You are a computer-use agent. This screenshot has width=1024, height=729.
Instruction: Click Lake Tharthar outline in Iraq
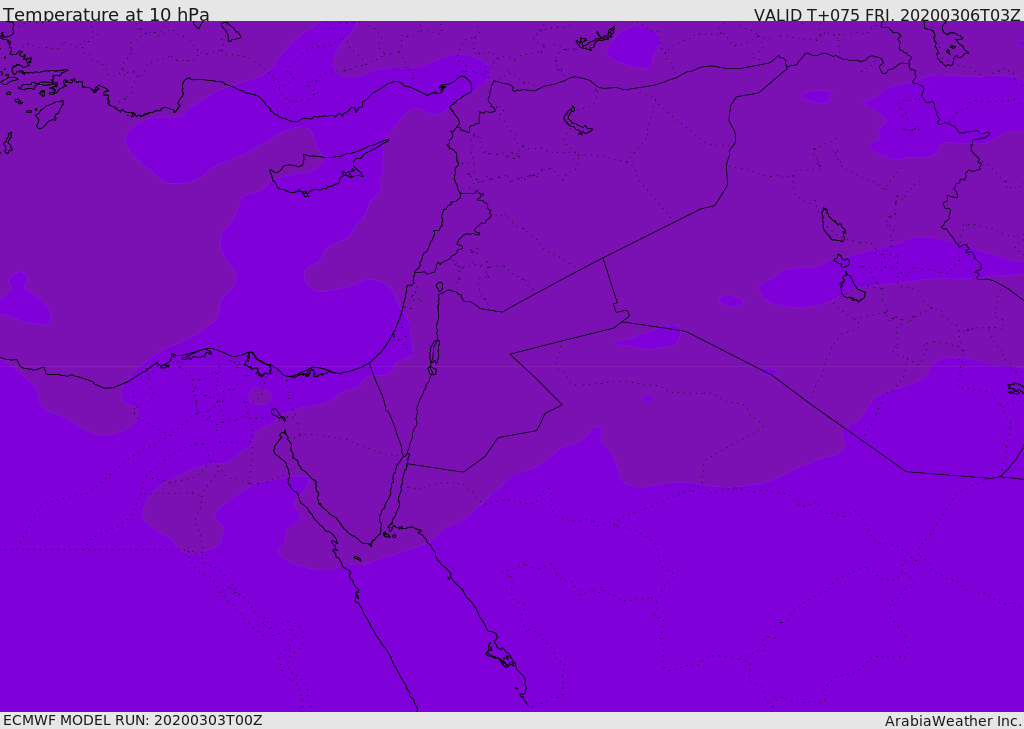pos(833,225)
